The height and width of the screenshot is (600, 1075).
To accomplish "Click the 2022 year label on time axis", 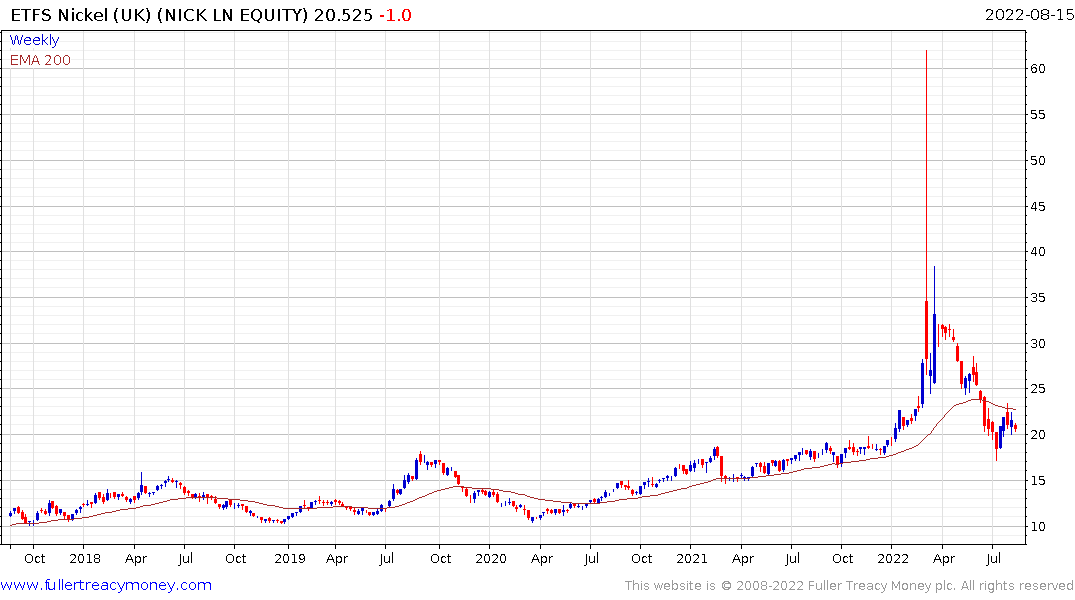I will click(893, 558).
